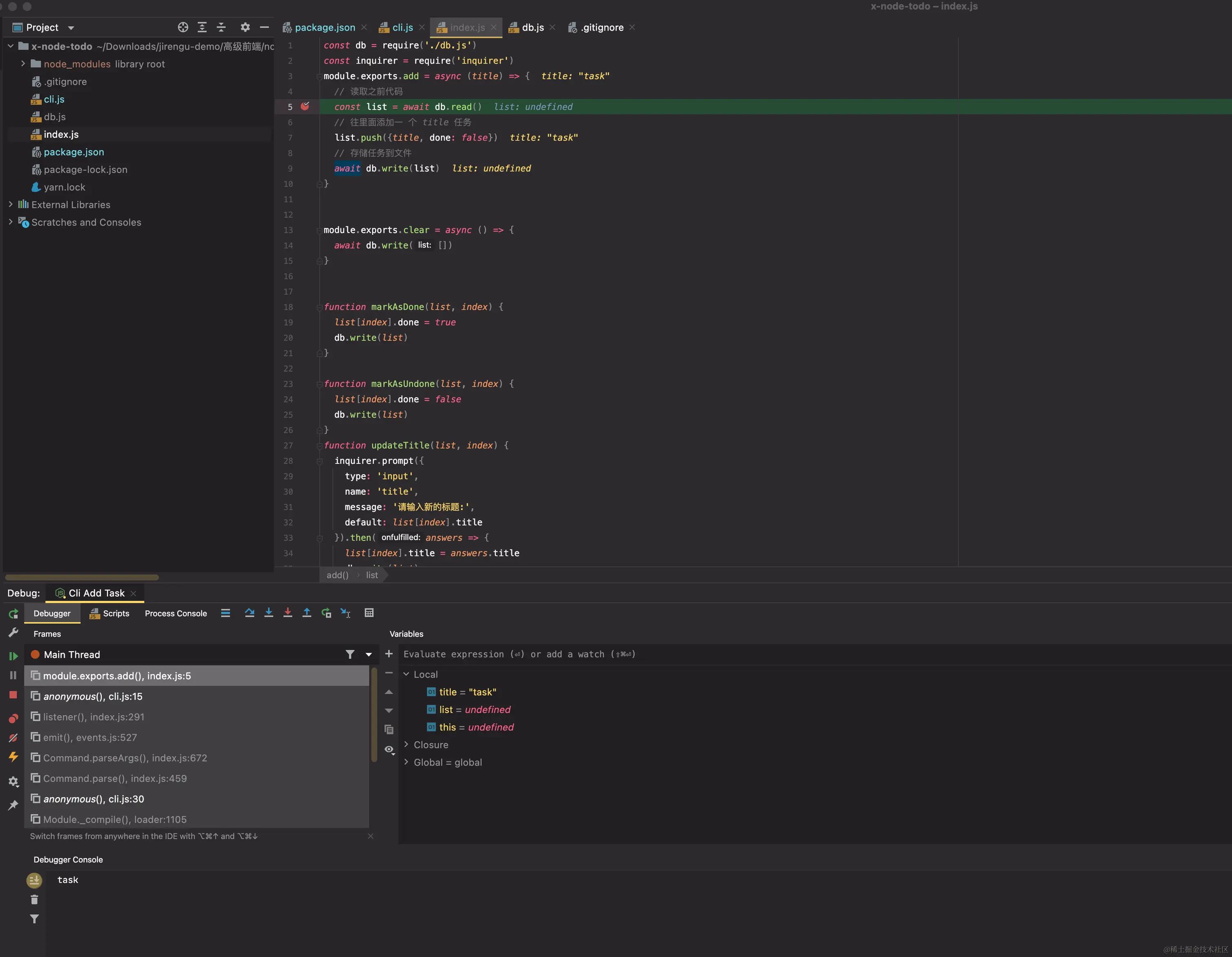Open Main Thread dropdown arrow

pyautogui.click(x=369, y=655)
